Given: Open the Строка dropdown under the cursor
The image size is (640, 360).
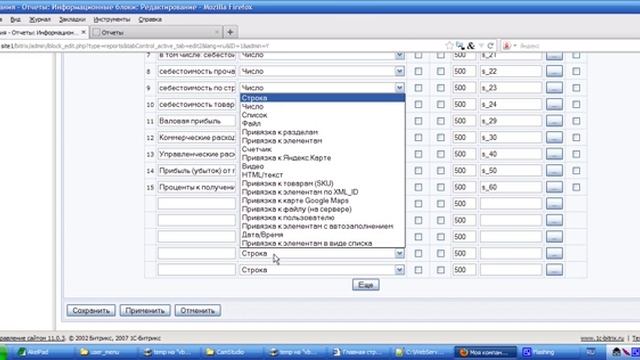Looking at the screenshot, I should (x=322, y=253).
